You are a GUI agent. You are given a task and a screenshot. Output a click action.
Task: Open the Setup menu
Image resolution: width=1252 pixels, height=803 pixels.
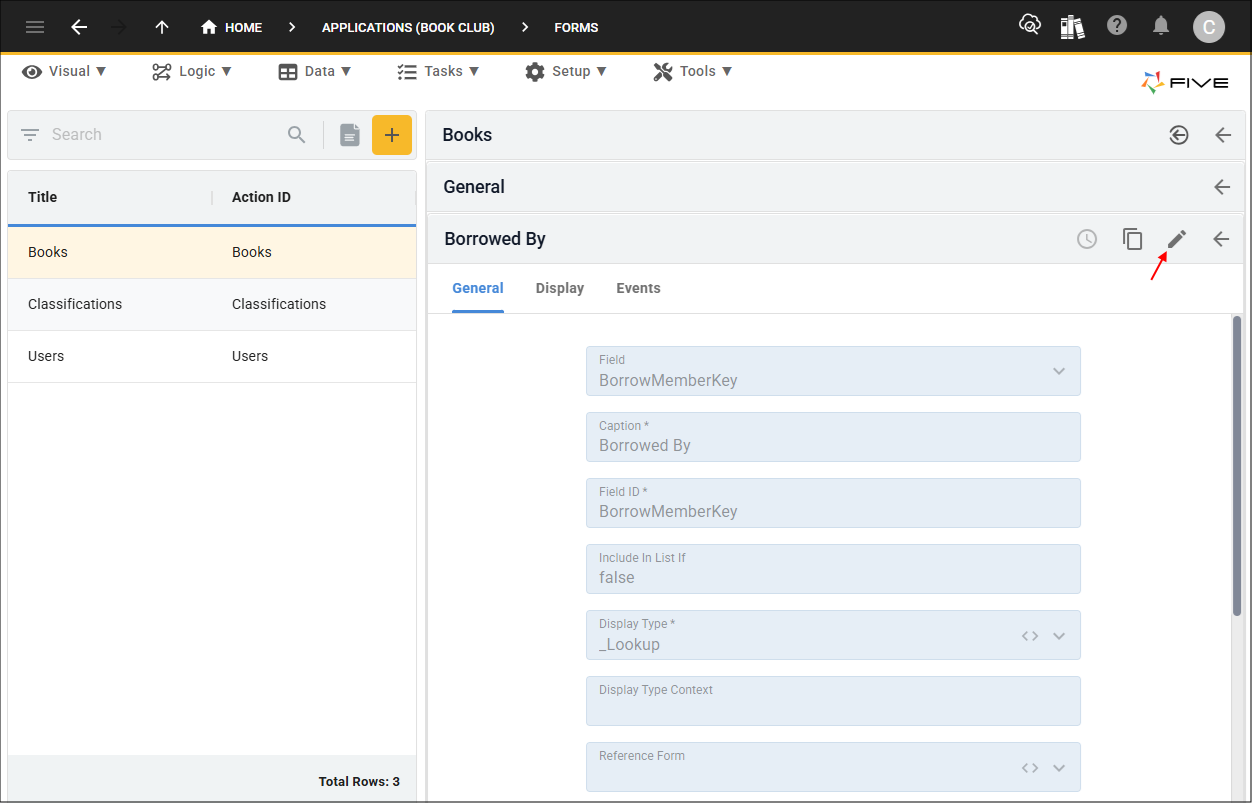565,71
